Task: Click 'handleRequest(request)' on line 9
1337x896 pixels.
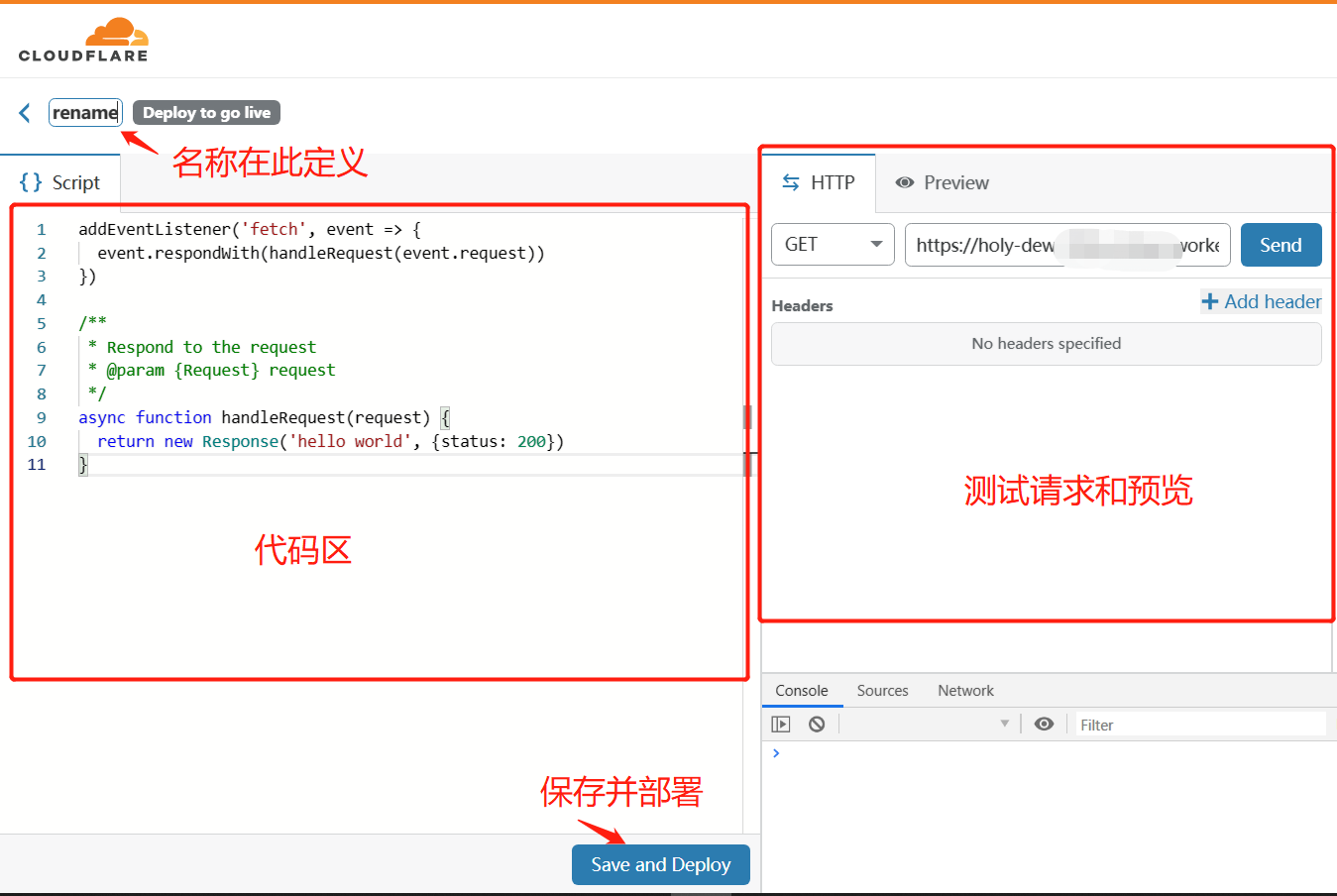Action: click(325, 417)
